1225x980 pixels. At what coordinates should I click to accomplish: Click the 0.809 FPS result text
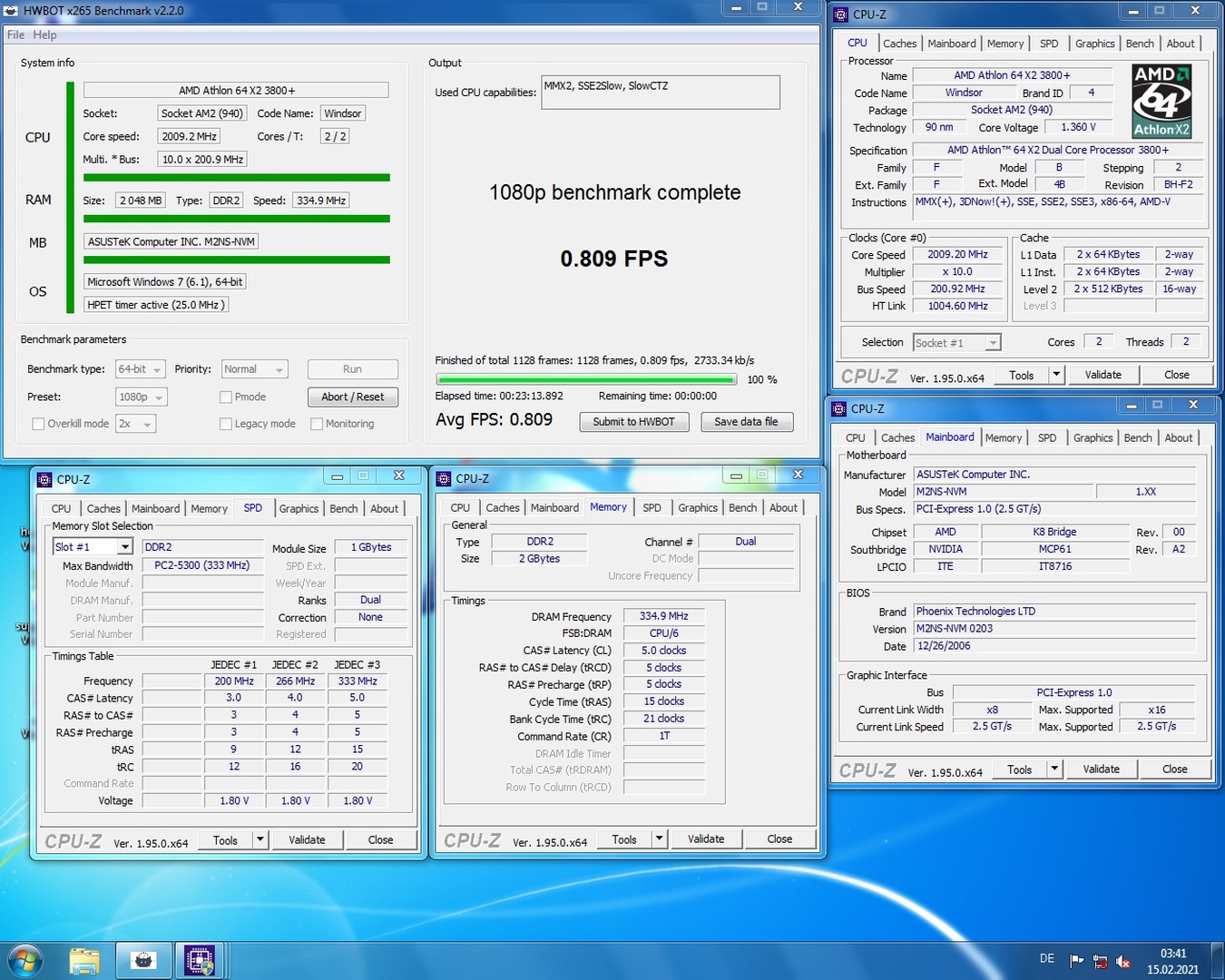pyautogui.click(x=614, y=259)
